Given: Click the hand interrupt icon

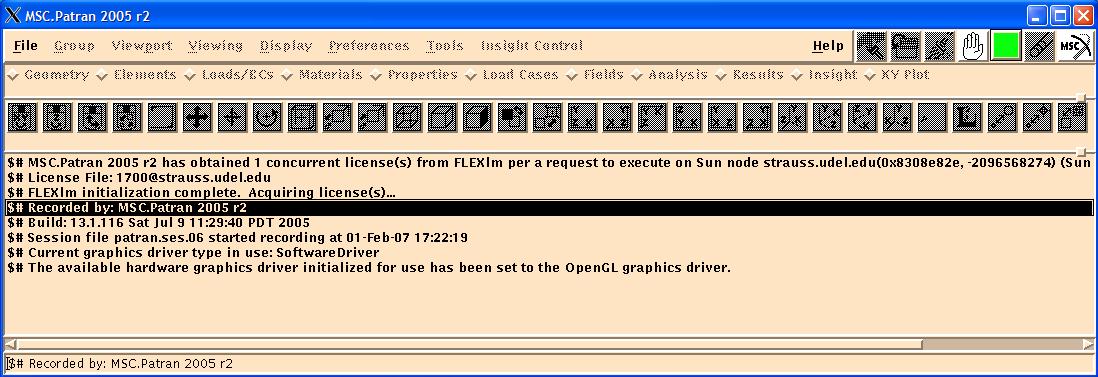Looking at the screenshot, I should [973, 46].
